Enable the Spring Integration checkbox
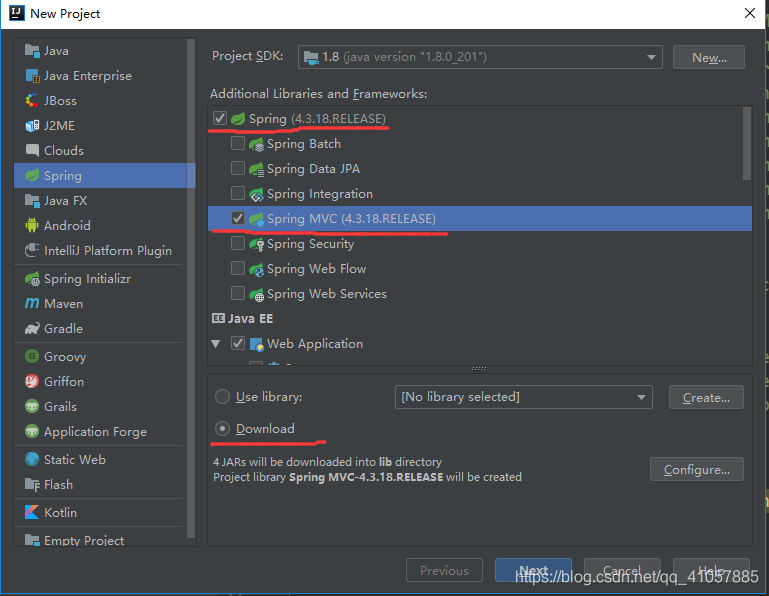 click(x=238, y=193)
